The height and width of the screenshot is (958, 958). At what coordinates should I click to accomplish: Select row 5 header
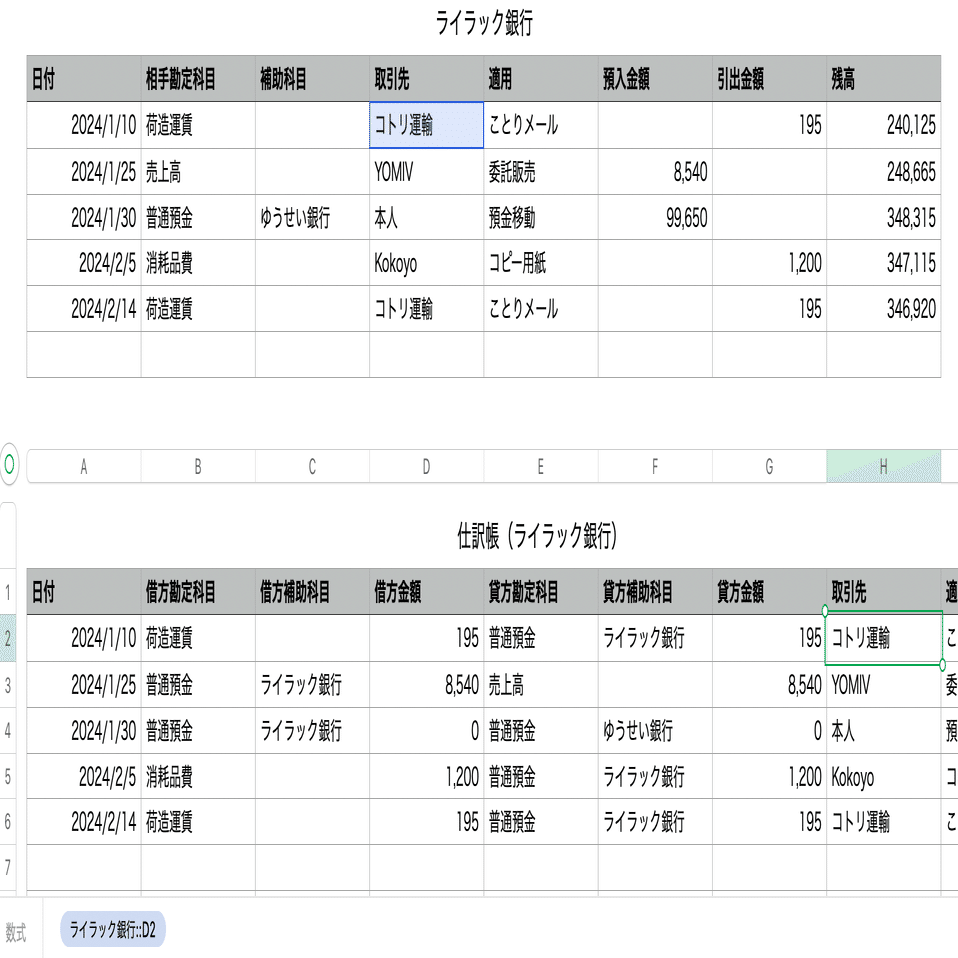pyautogui.click(x=8, y=776)
